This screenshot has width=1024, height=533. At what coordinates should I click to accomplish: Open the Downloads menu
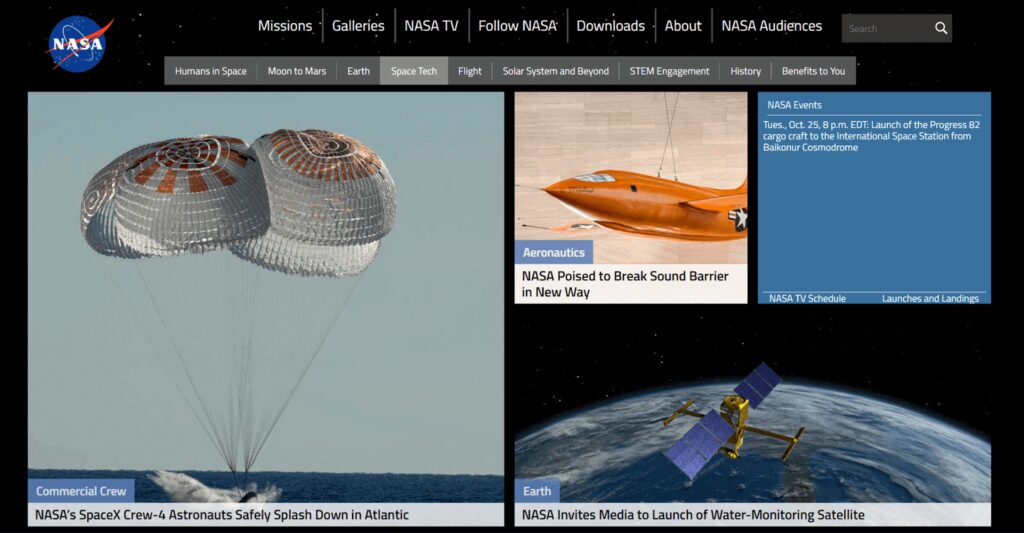610,26
